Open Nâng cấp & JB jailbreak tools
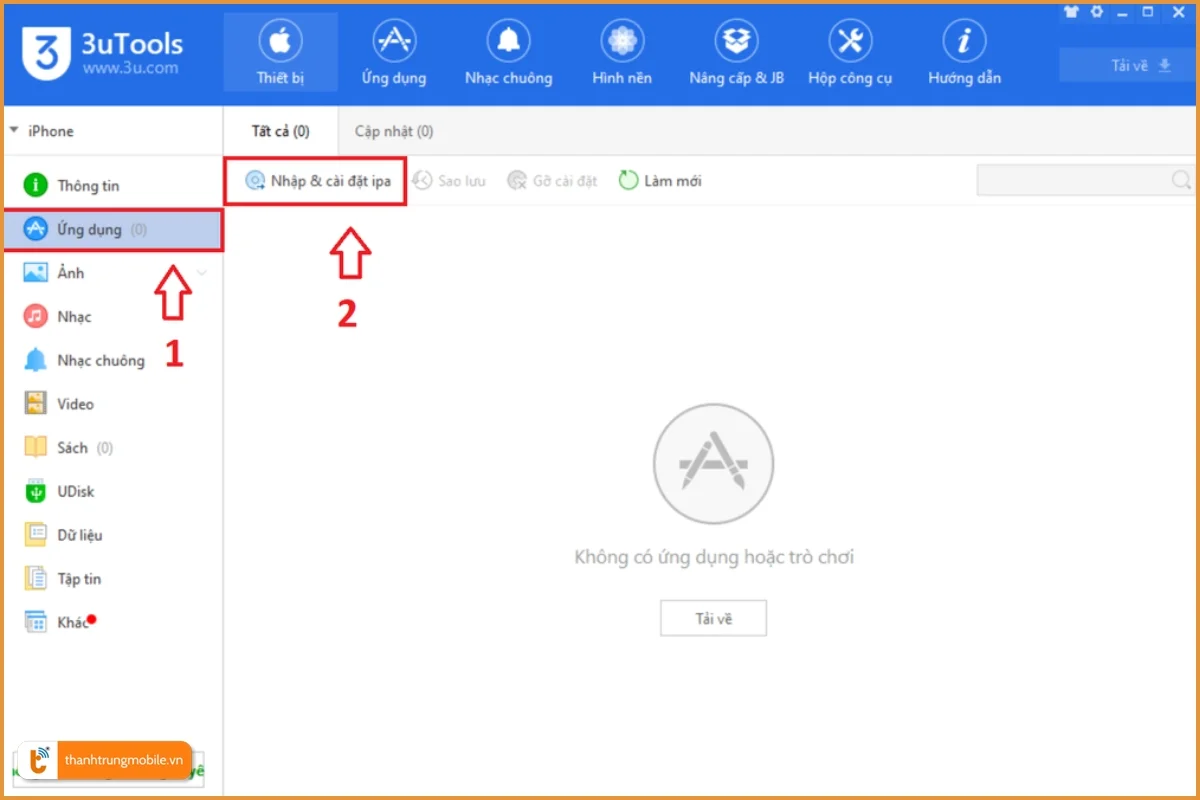Viewport: 1200px width, 800px height. (736, 50)
